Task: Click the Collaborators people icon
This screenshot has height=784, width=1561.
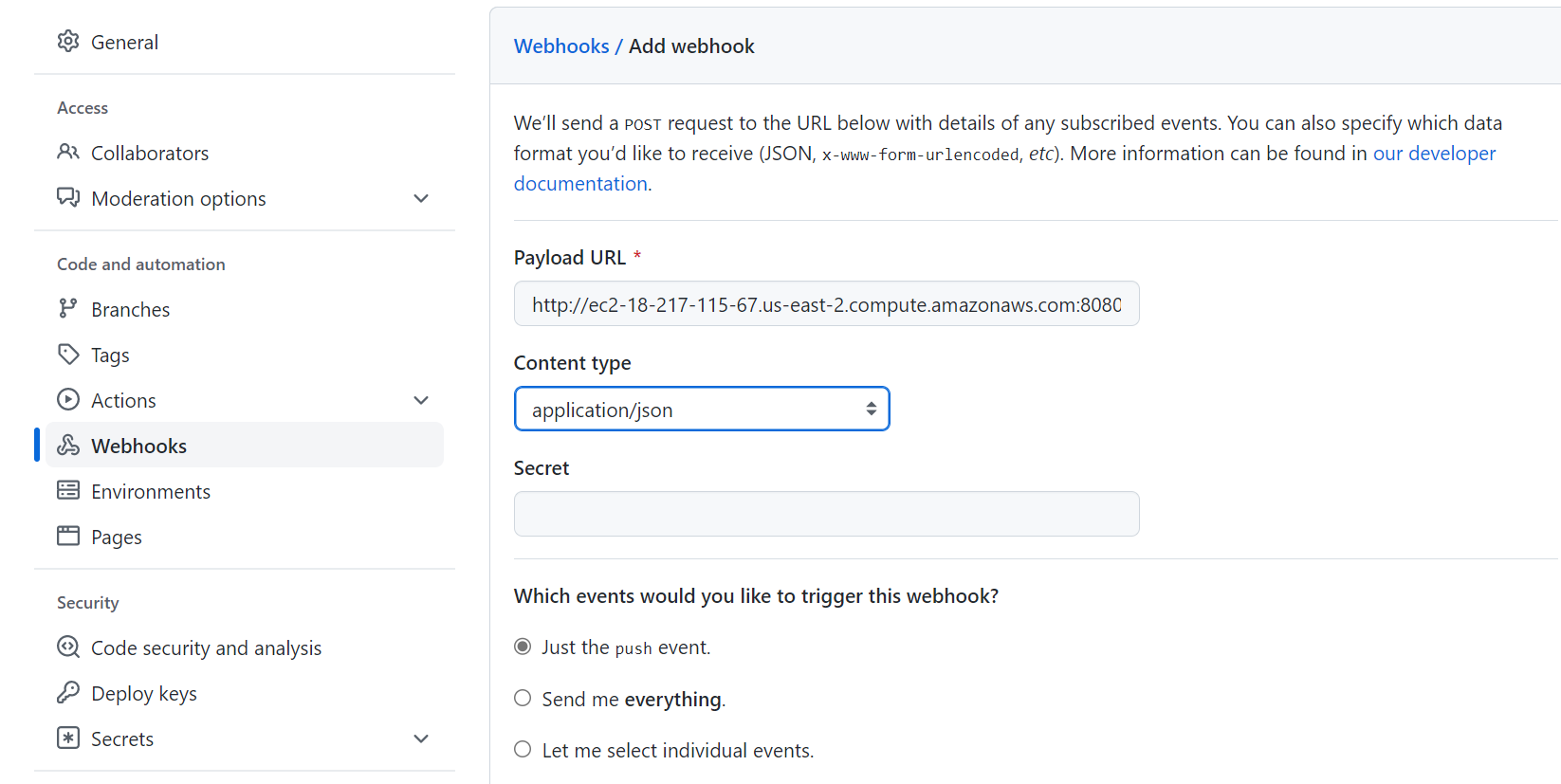Action: (x=68, y=153)
